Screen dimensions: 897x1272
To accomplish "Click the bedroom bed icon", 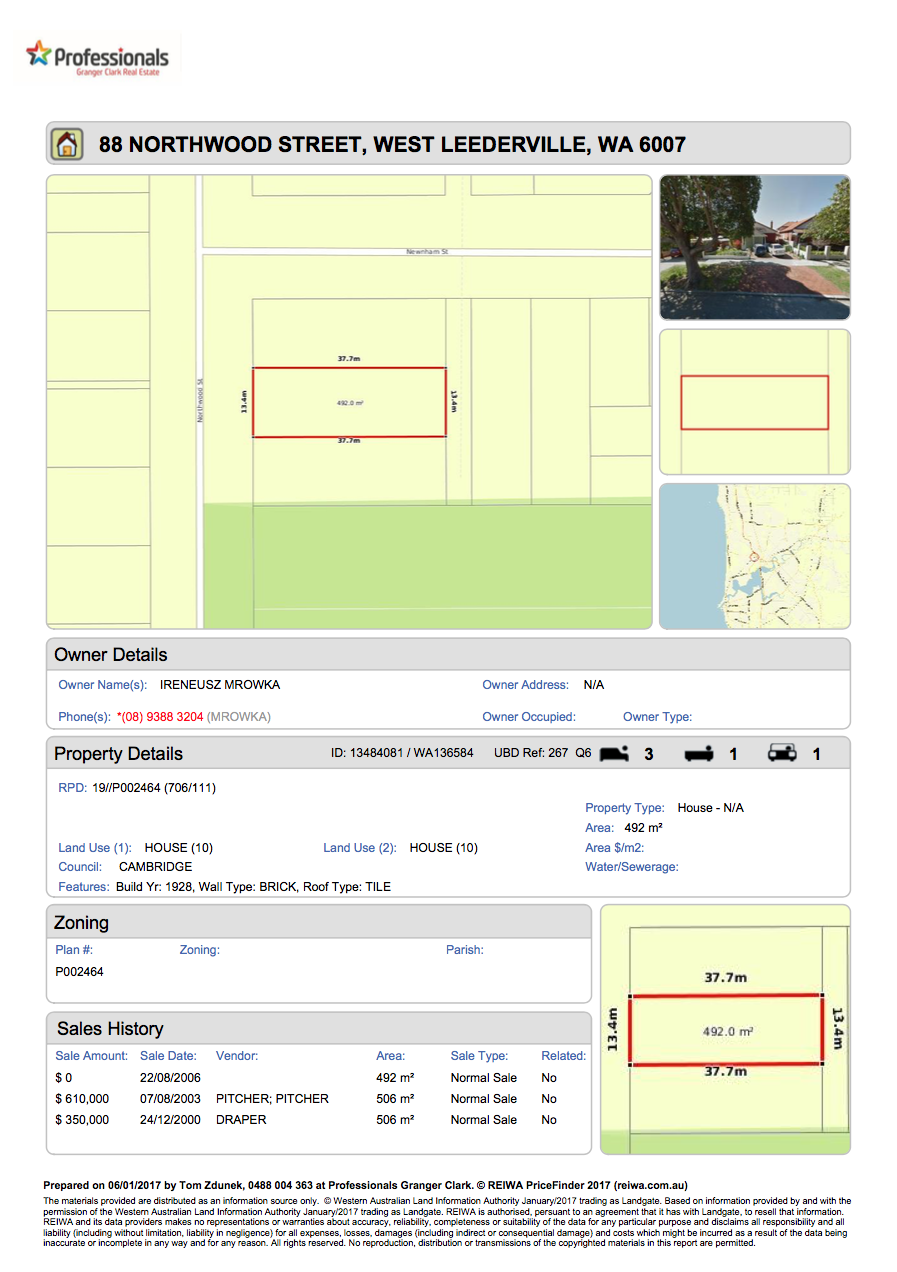I will tap(614, 753).
